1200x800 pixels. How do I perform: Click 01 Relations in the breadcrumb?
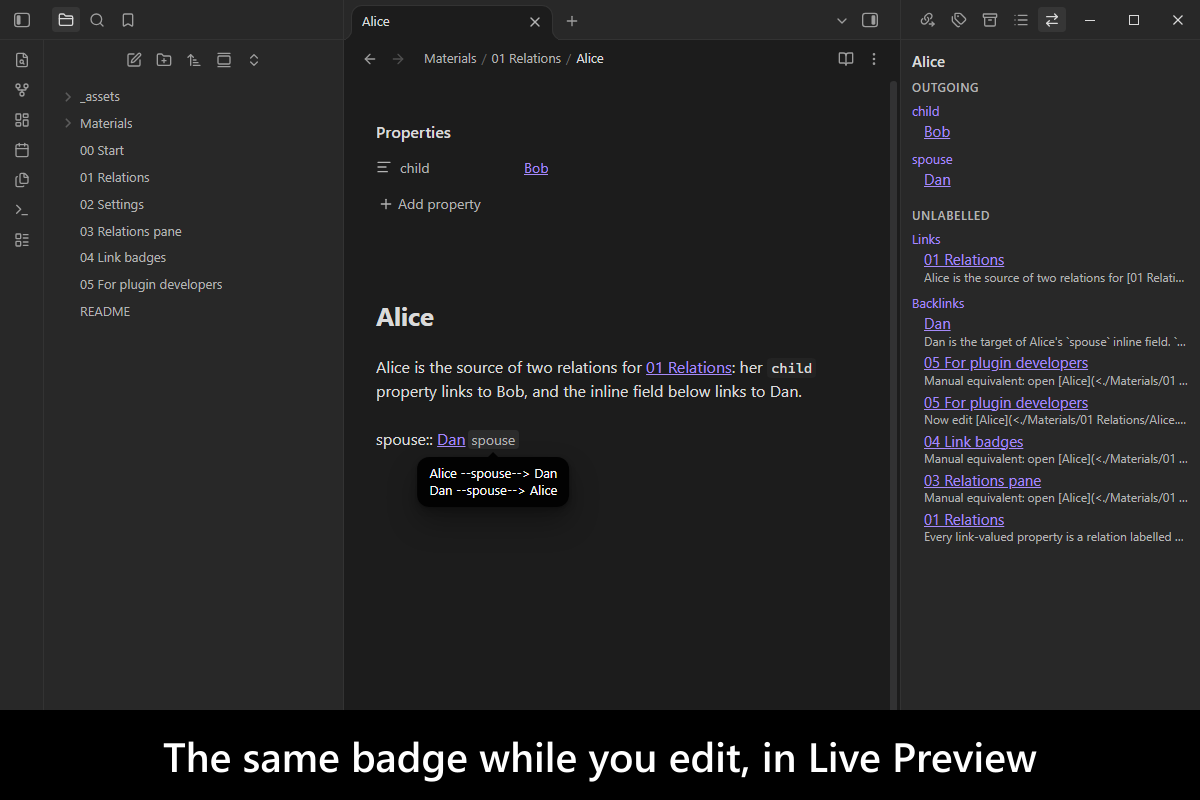pyautogui.click(x=526, y=59)
